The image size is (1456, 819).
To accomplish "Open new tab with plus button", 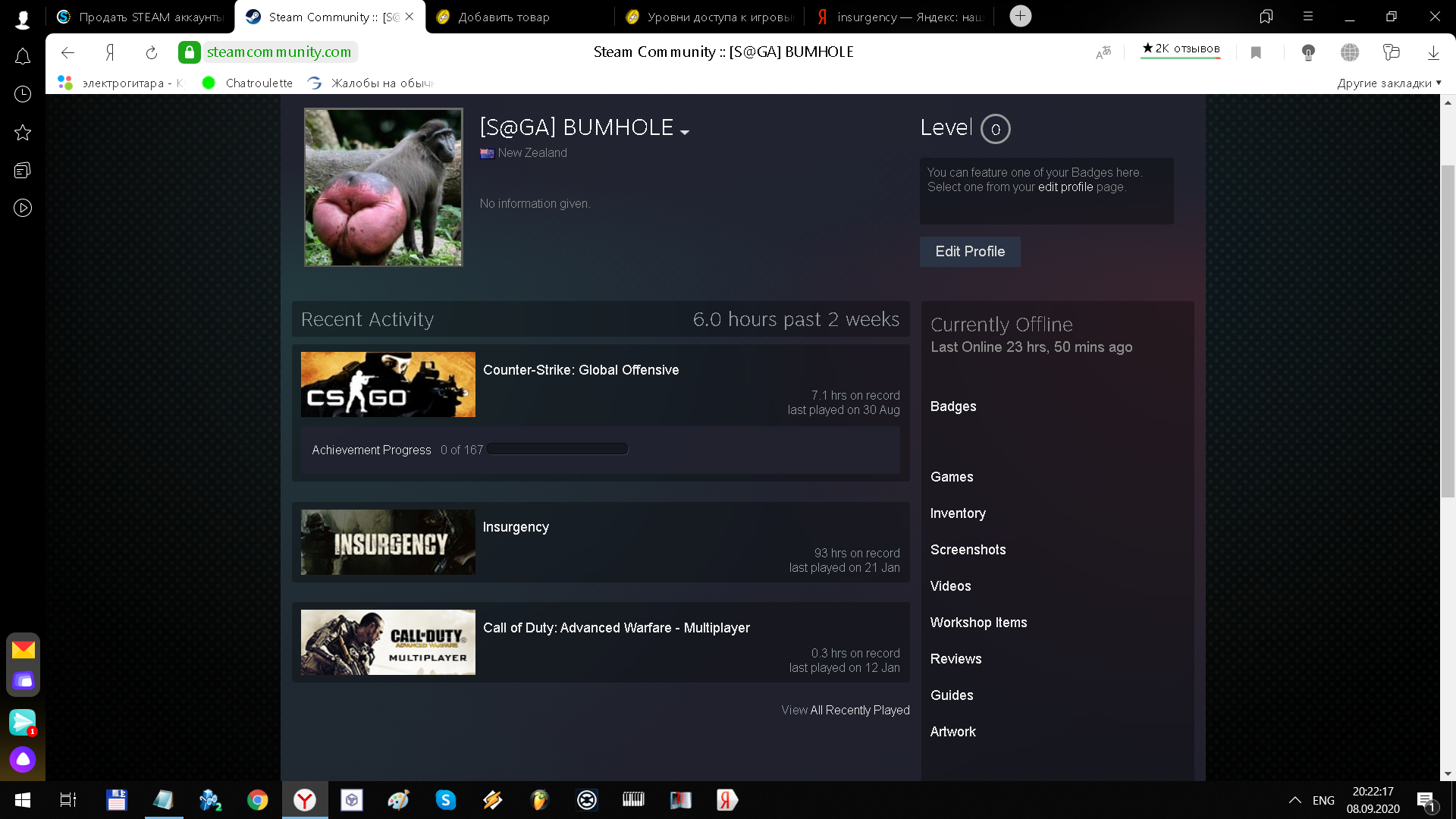I will [x=1021, y=16].
